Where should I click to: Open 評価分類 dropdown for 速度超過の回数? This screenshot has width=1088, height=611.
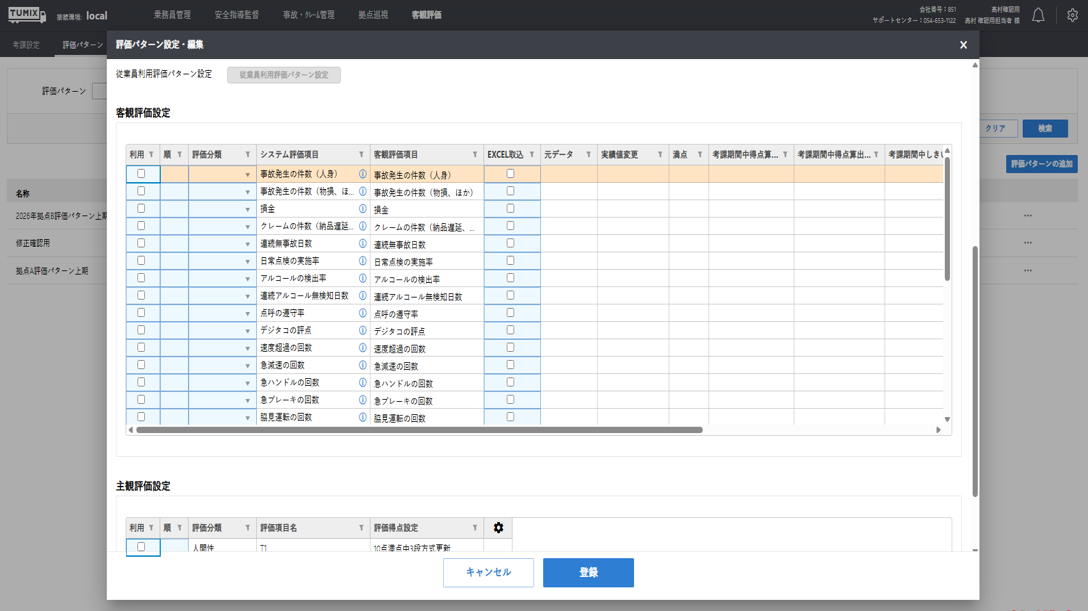click(247, 348)
